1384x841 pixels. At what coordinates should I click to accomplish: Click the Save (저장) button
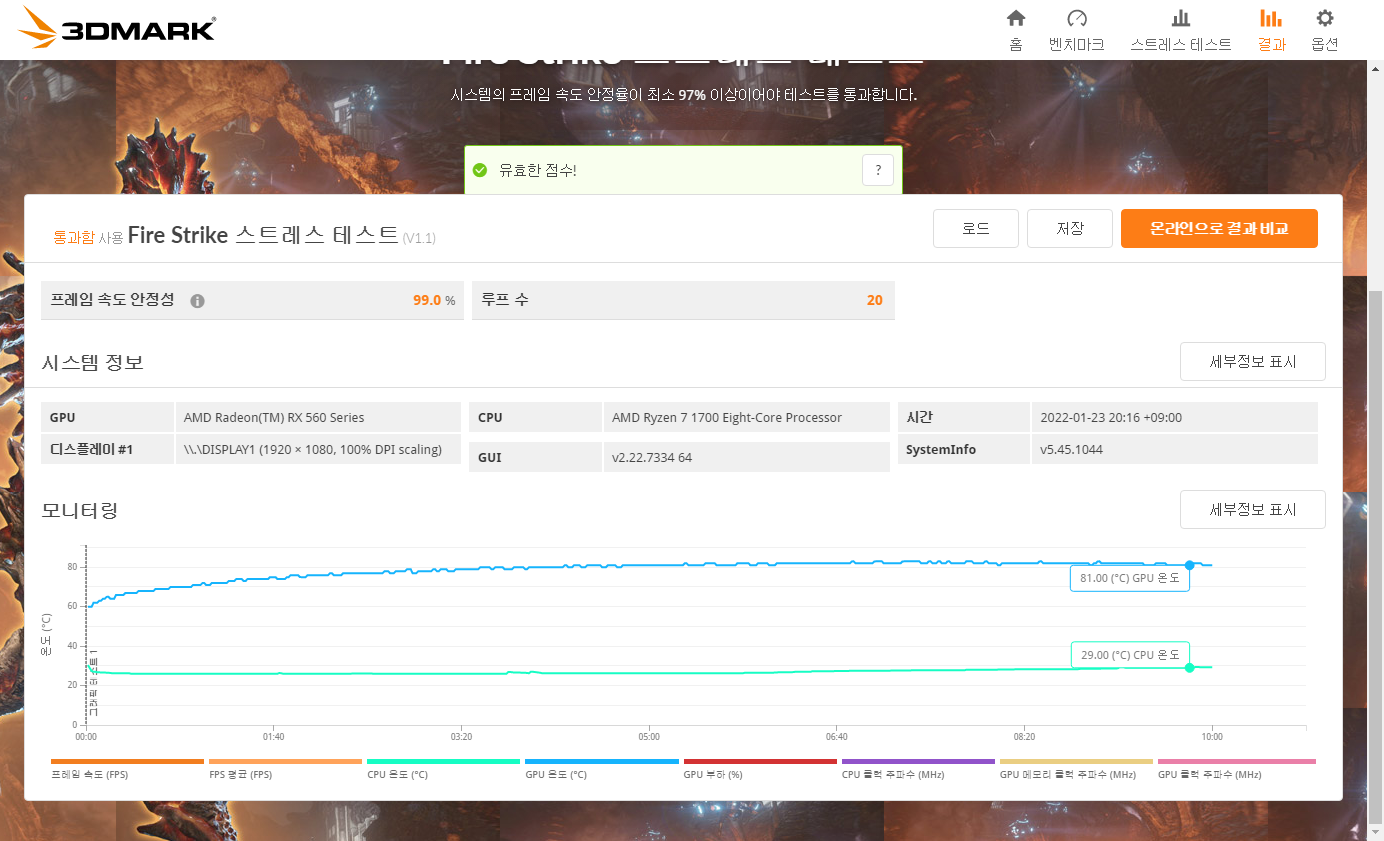coord(1070,228)
